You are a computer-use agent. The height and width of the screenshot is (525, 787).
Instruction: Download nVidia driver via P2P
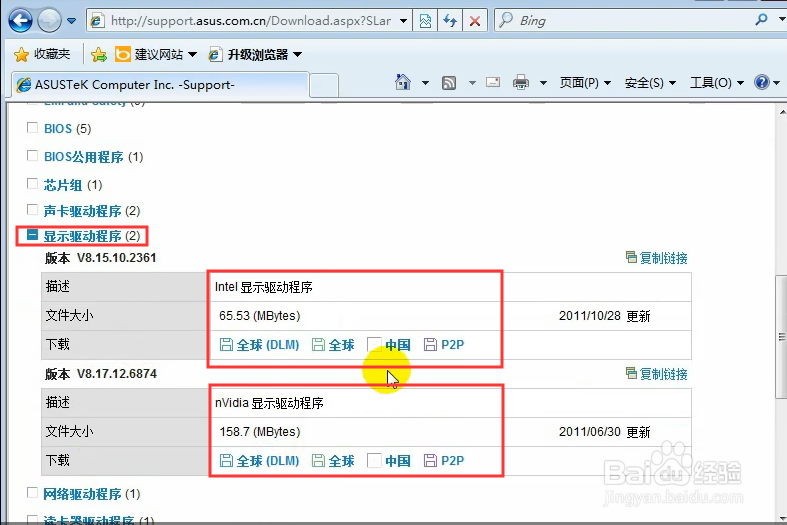coord(452,461)
